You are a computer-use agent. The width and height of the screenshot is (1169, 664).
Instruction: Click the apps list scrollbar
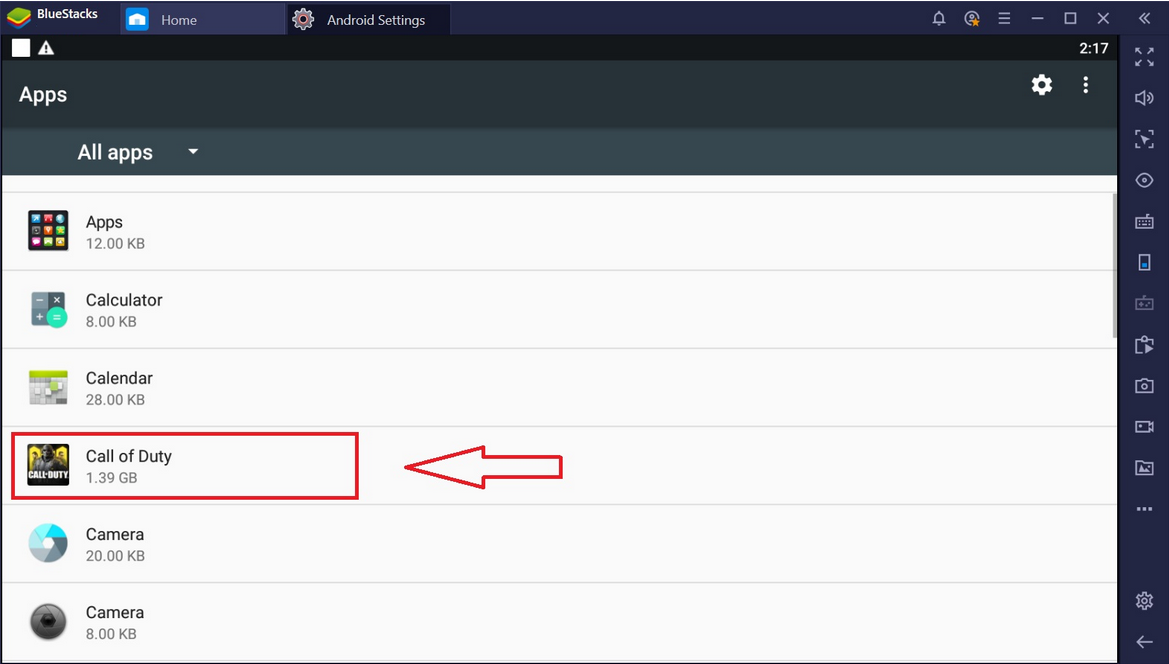[x=1115, y=265]
